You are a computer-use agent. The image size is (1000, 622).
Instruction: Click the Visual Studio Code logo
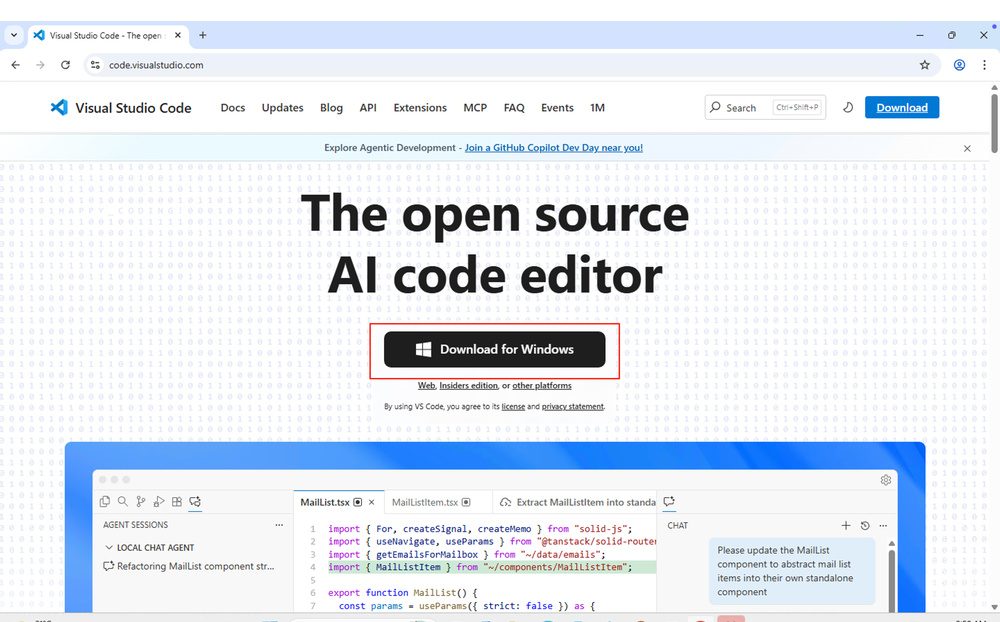point(59,108)
